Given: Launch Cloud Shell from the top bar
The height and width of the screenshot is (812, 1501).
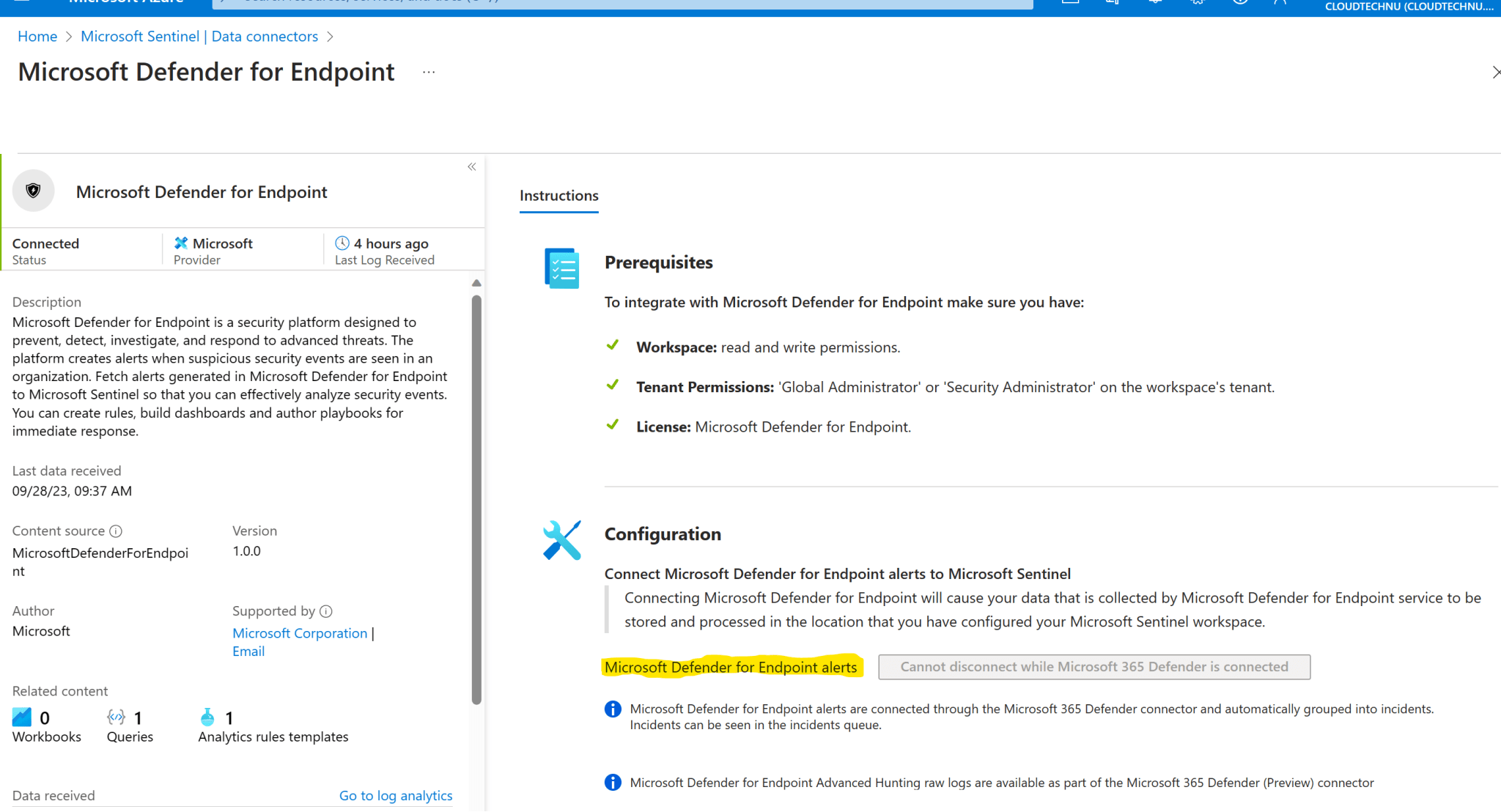Looking at the screenshot, I should click(x=1070, y=3).
